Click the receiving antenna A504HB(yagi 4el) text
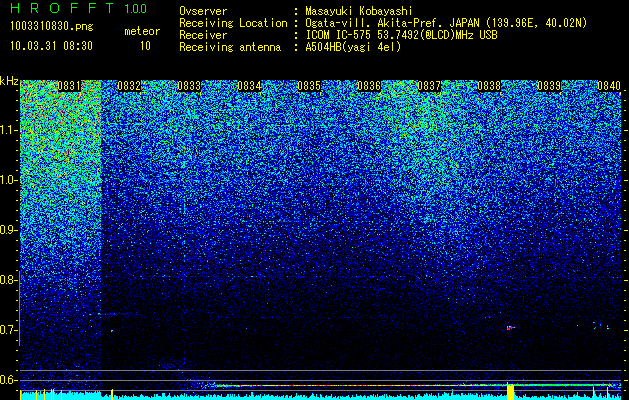Image resolution: width=629 pixels, height=400 pixels. [x=353, y=47]
